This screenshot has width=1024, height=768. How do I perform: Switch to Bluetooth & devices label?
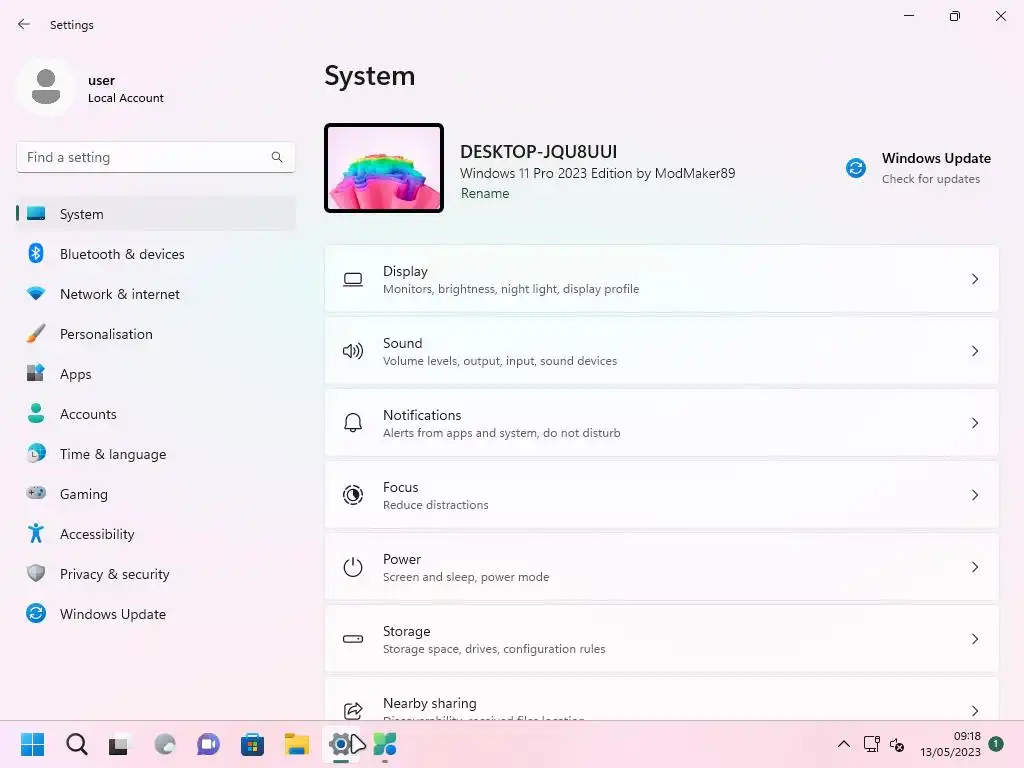(122, 254)
